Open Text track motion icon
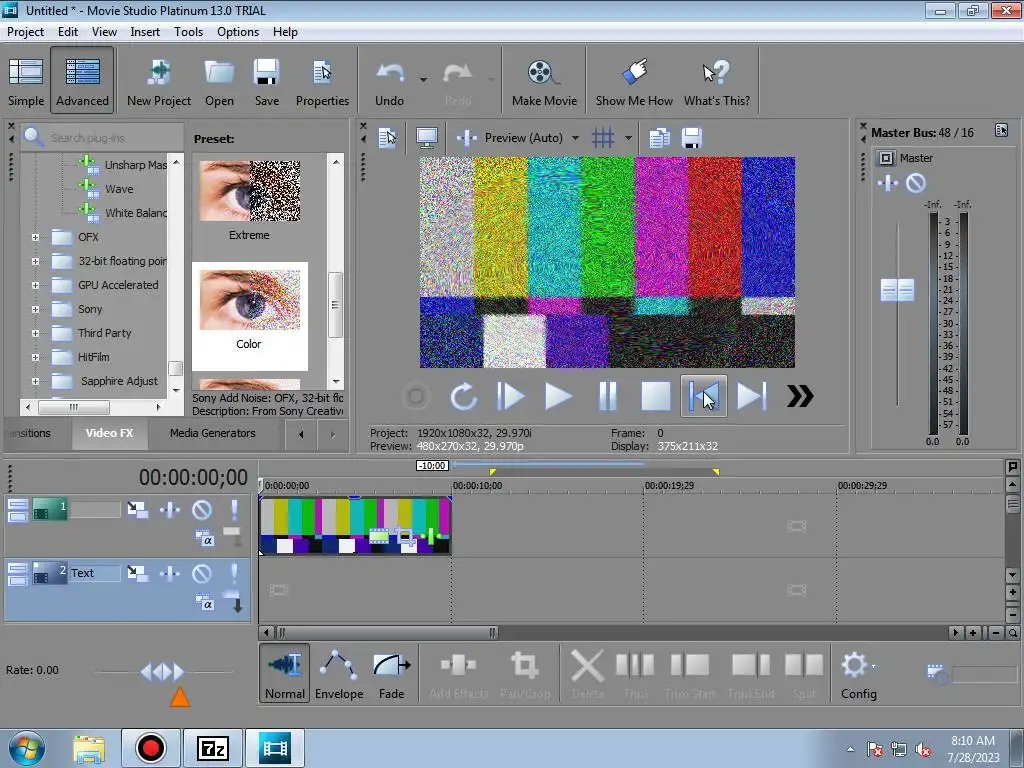1024x768 pixels. pos(137,573)
